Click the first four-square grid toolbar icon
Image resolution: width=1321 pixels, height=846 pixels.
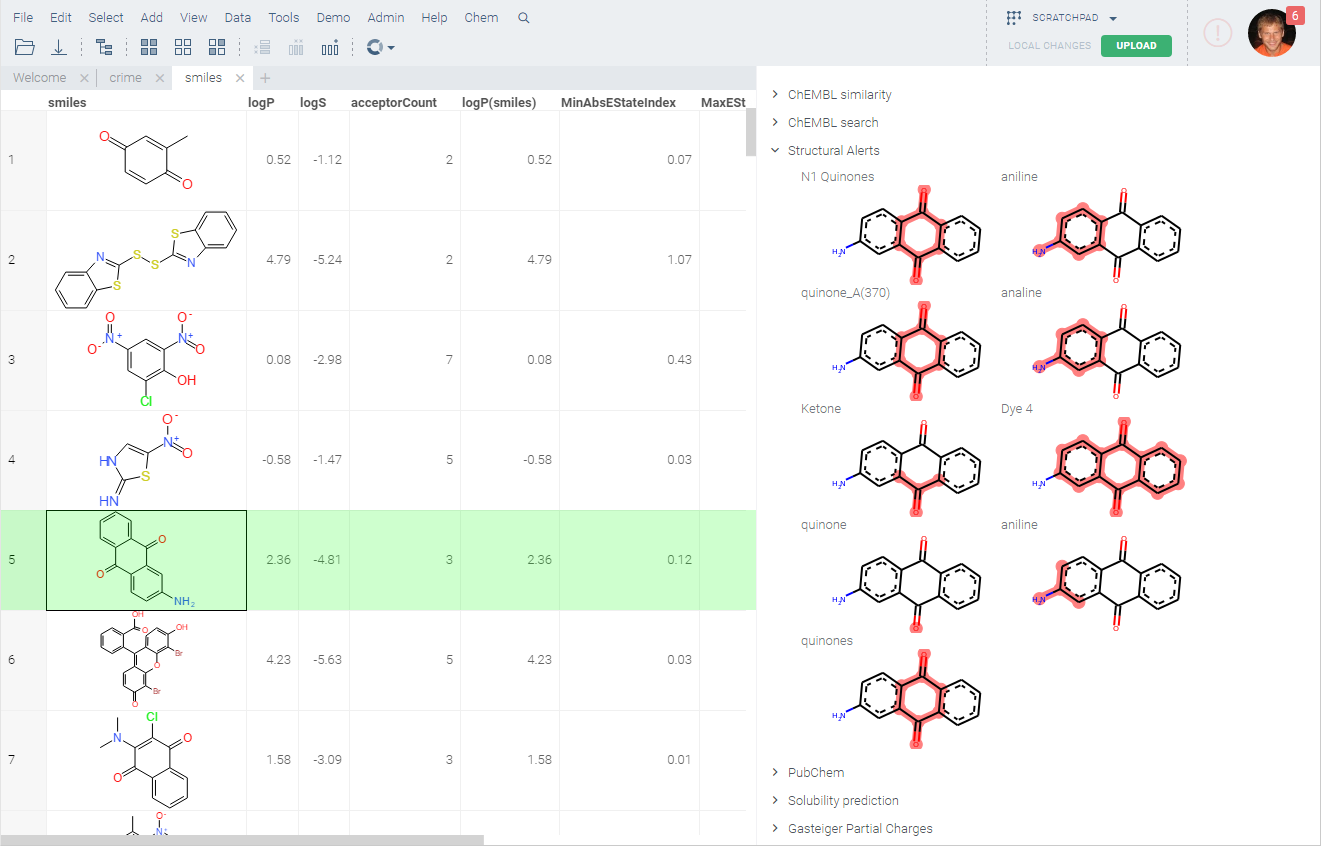149,47
